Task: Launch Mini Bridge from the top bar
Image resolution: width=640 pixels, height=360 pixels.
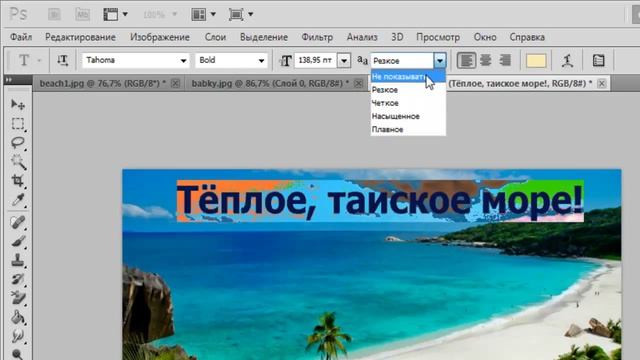Action: (x=83, y=14)
